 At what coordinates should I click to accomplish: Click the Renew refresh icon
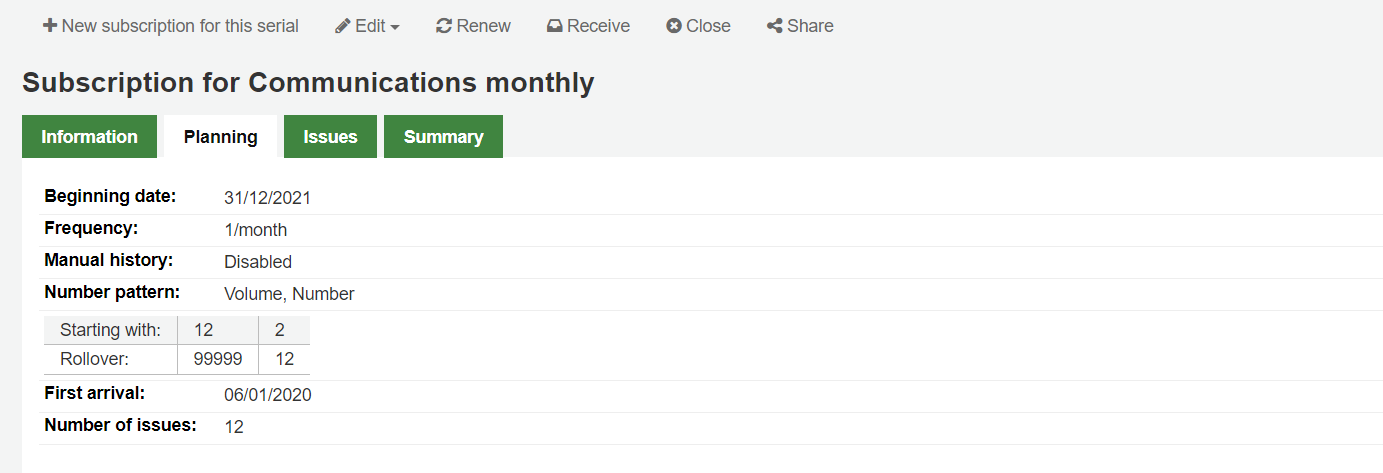[x=444, y=26]
